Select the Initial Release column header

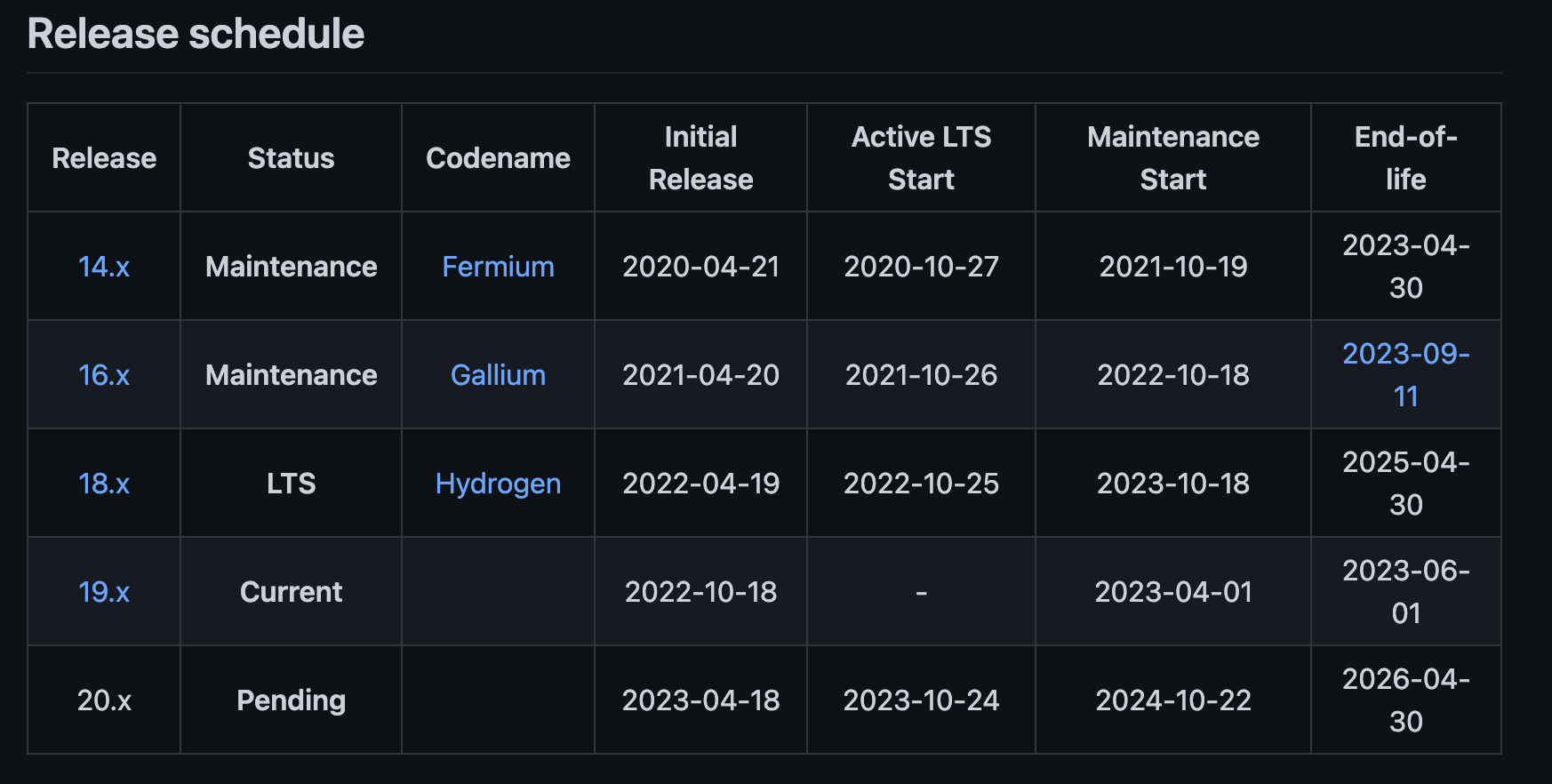click(700, 158)
